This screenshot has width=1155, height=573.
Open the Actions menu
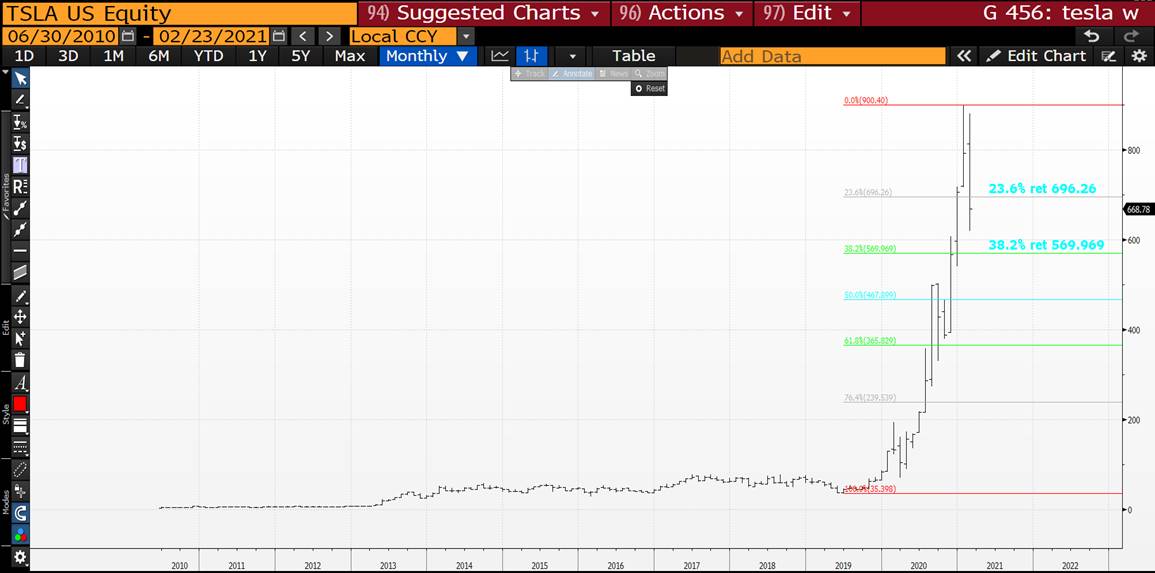coord(681,13)
